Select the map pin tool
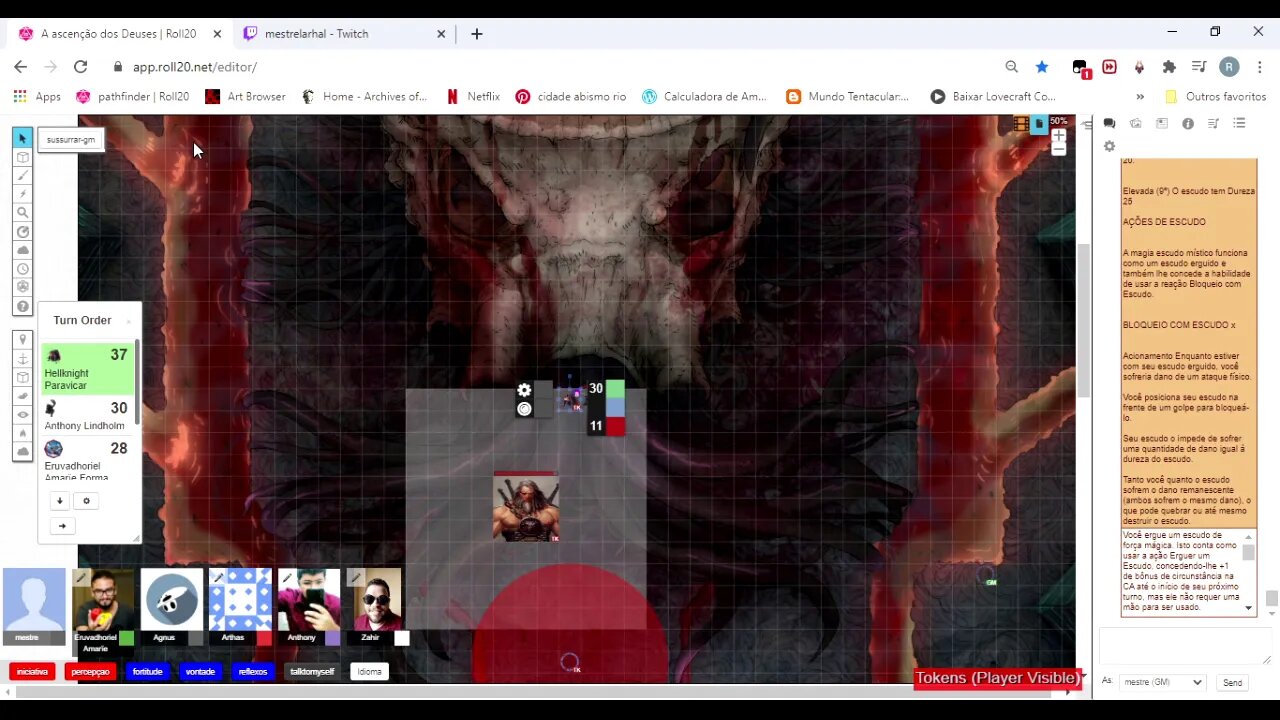The image size is (1280, 720). [22, 340]
